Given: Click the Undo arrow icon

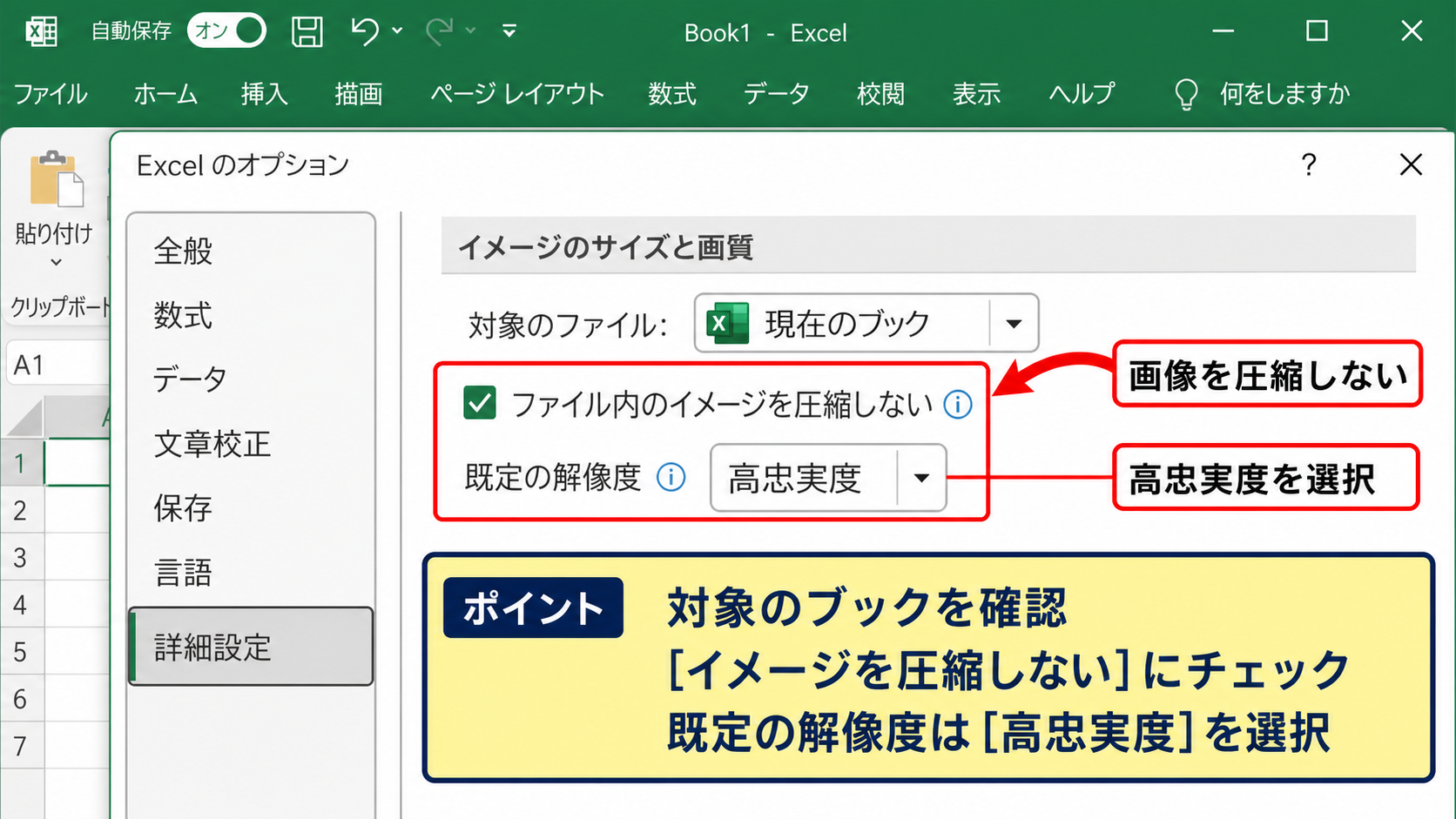Looking at the screenshot, I should [x=365, y=31].
